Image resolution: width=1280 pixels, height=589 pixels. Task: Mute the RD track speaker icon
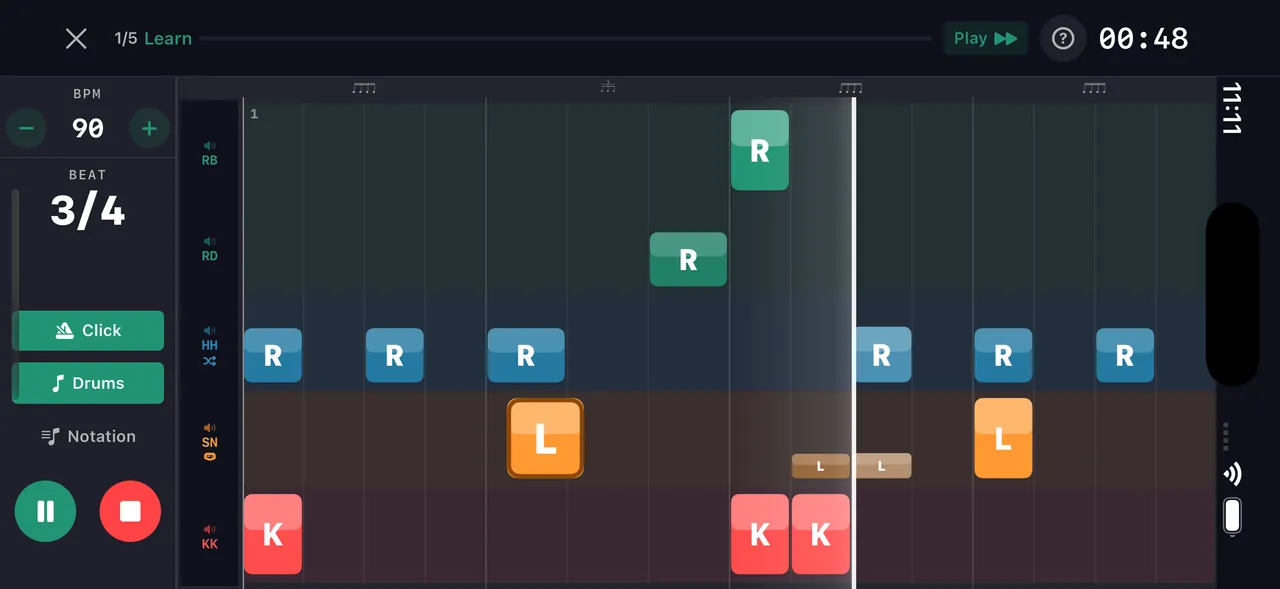tap(210, 242)
